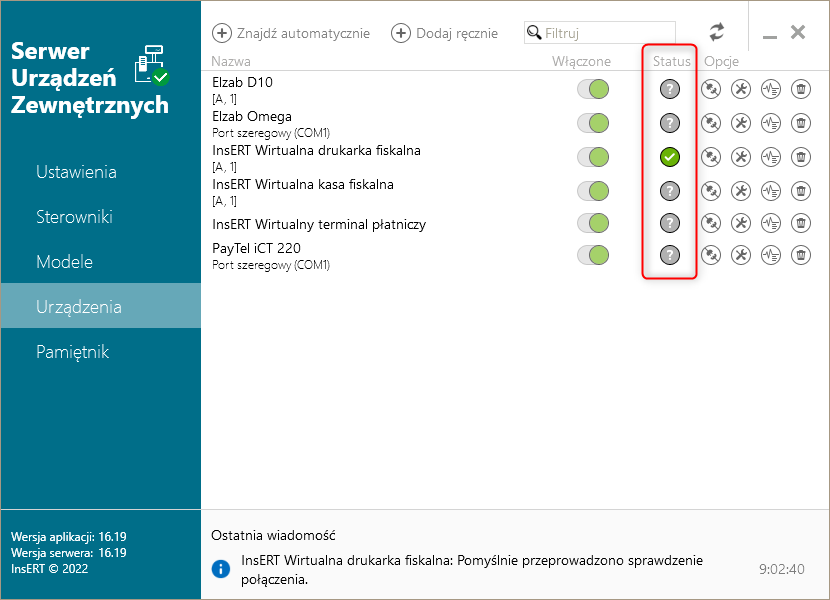Click the Nazwa column header
The height and width of the screenshot is (600, 830).
(231, 61)
